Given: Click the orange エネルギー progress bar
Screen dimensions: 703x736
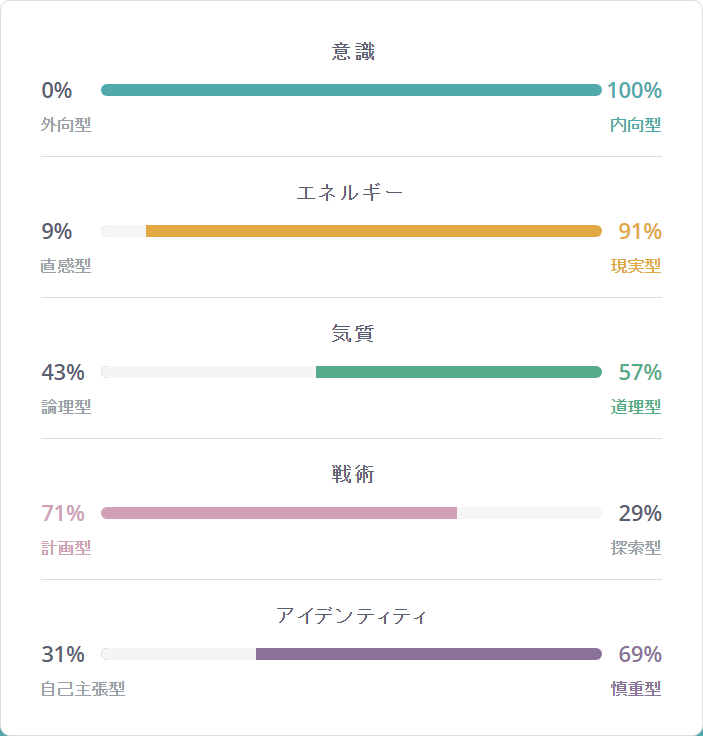Looking at the screenshot, I should pos(373,231).
